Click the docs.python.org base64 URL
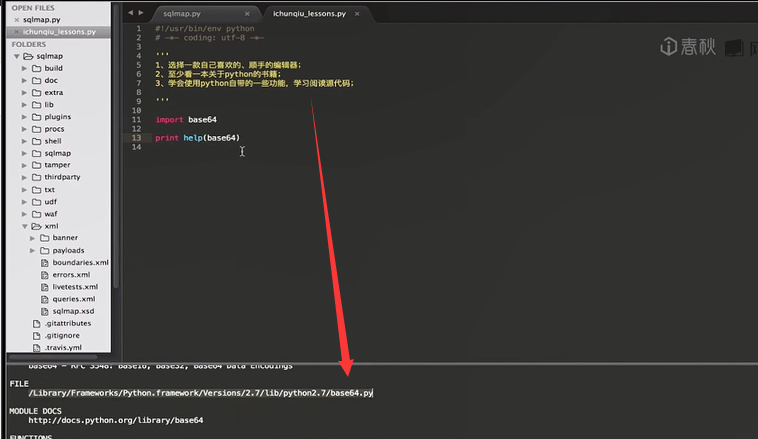 pos(116,420)
